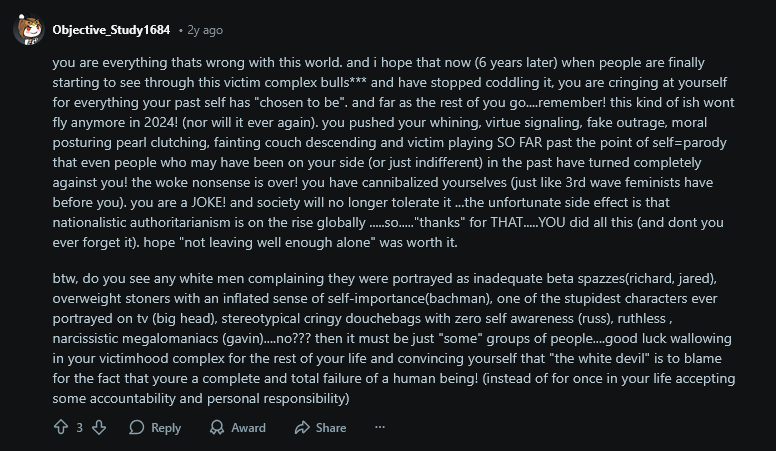
Task: Open Objective_Study1684's avatar image
Action: coord(28,30)
